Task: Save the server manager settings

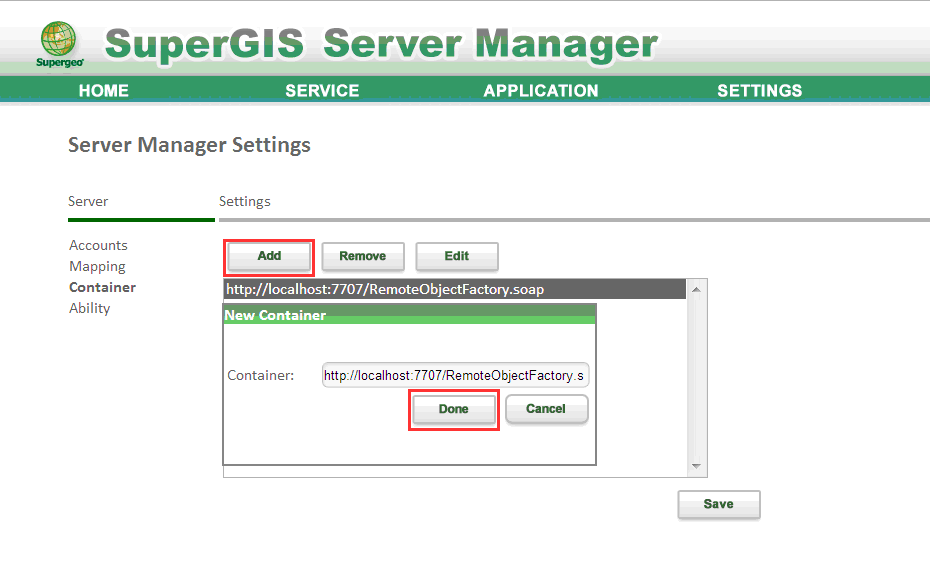Action: click(x=719, y=505)
